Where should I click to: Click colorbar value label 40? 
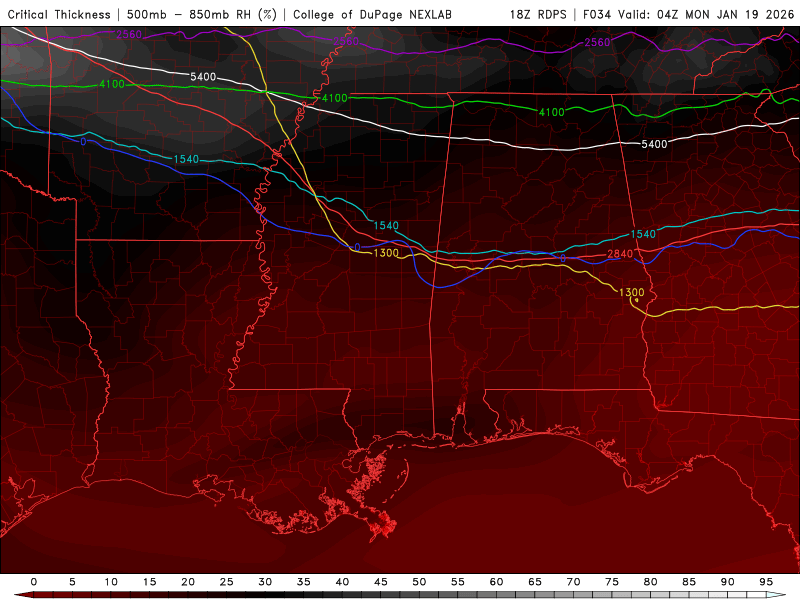point(342,582)
